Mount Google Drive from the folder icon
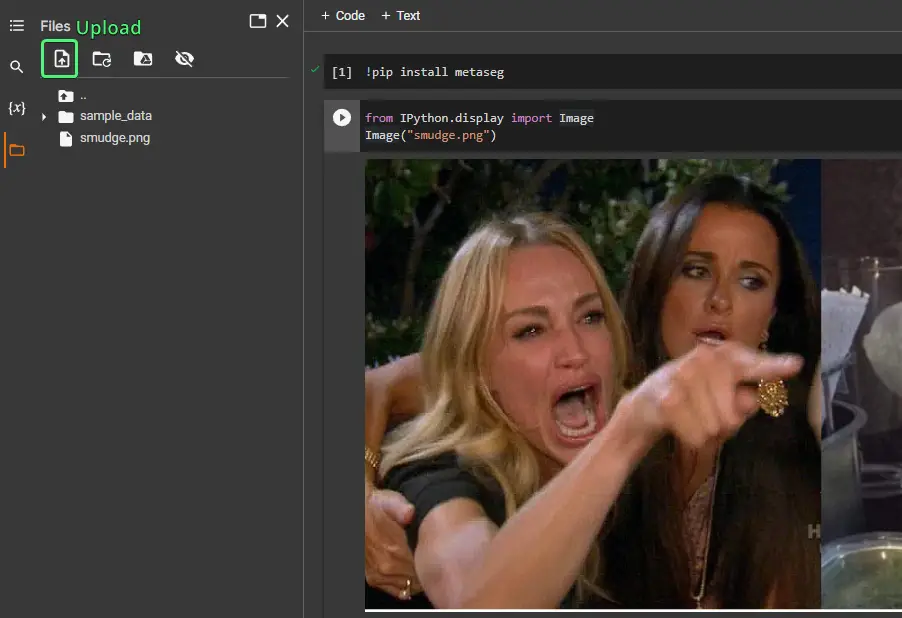Image resolution: width=902 pixels, height=618 pixels. coord(143,59)
